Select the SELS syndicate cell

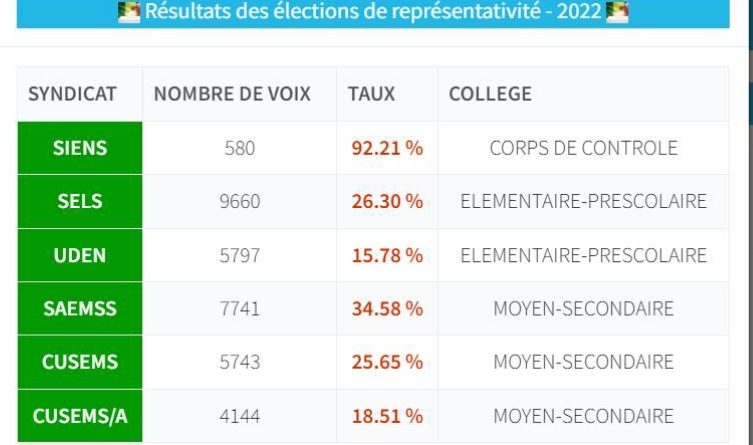pos(80,201)
